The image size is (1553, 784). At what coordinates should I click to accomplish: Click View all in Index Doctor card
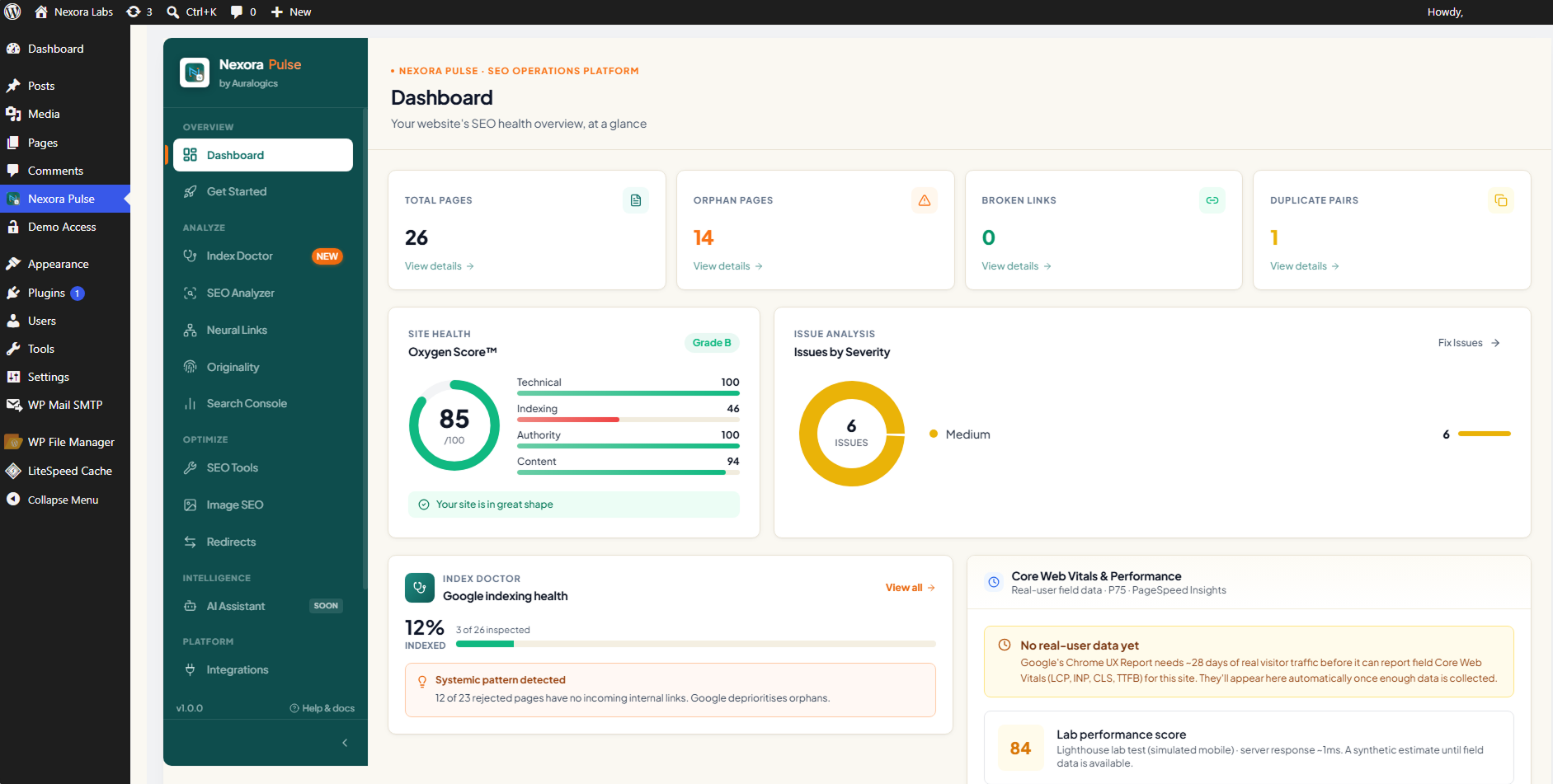click(910, 588)
